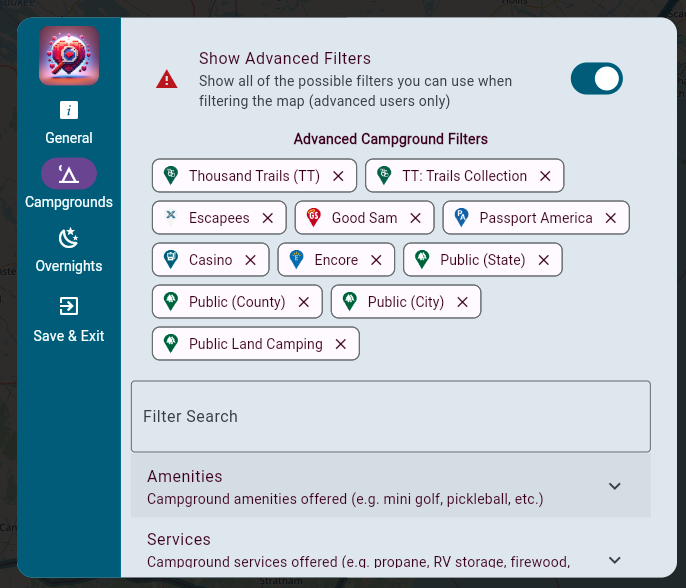The height and width of the screenshot is (588, 686).
Task: Delete the TT: Trails Collection chip
Action: click(x=545, y=176)
